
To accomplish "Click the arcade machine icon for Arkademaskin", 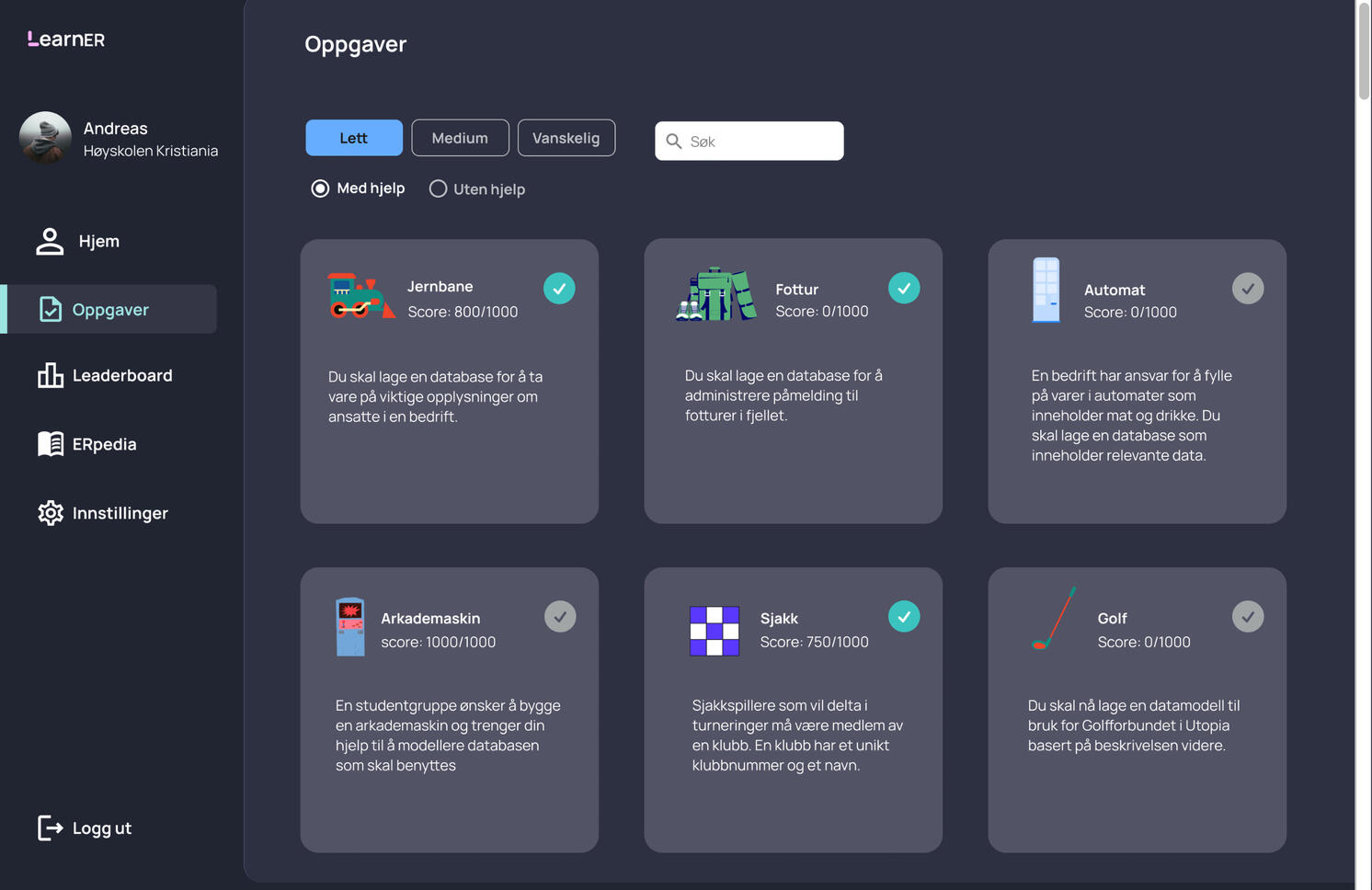I will click(x=350, y=626).
